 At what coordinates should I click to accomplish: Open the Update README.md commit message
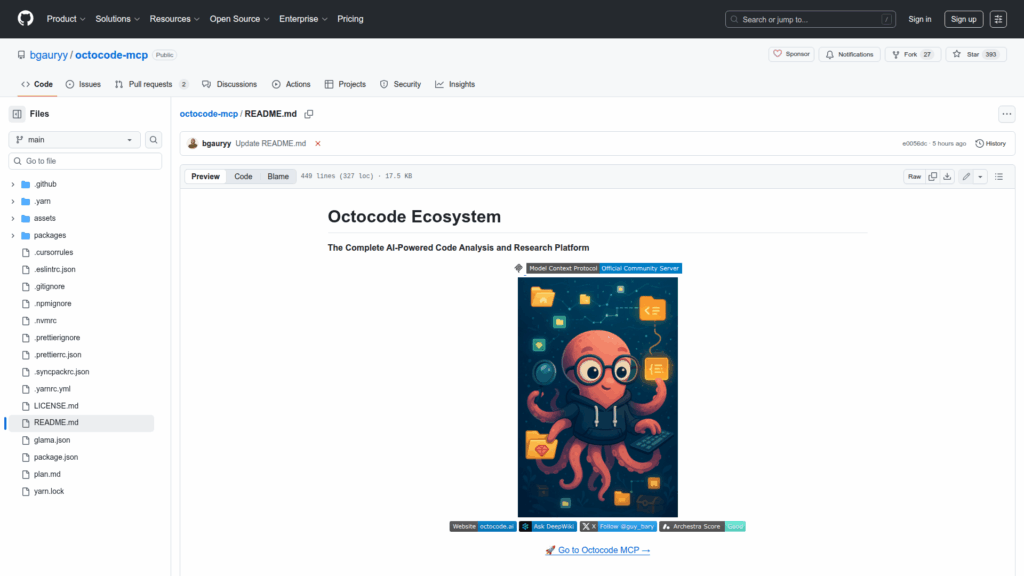click(270, 144)
